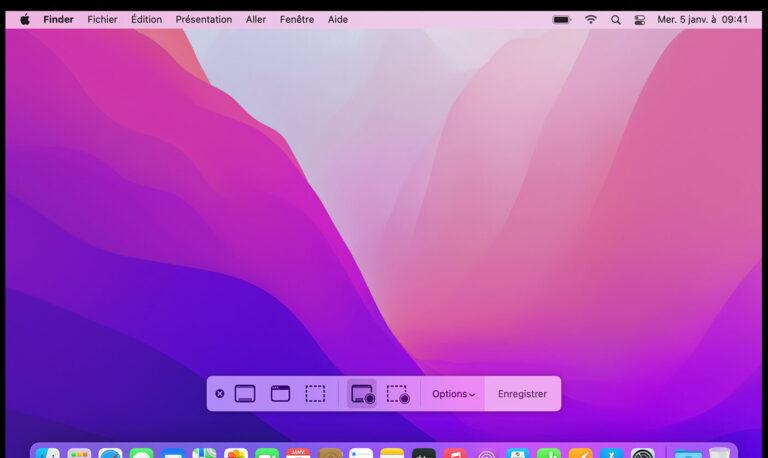Launch Safari from the Dock
768x458 pixels.
point(110,453)
